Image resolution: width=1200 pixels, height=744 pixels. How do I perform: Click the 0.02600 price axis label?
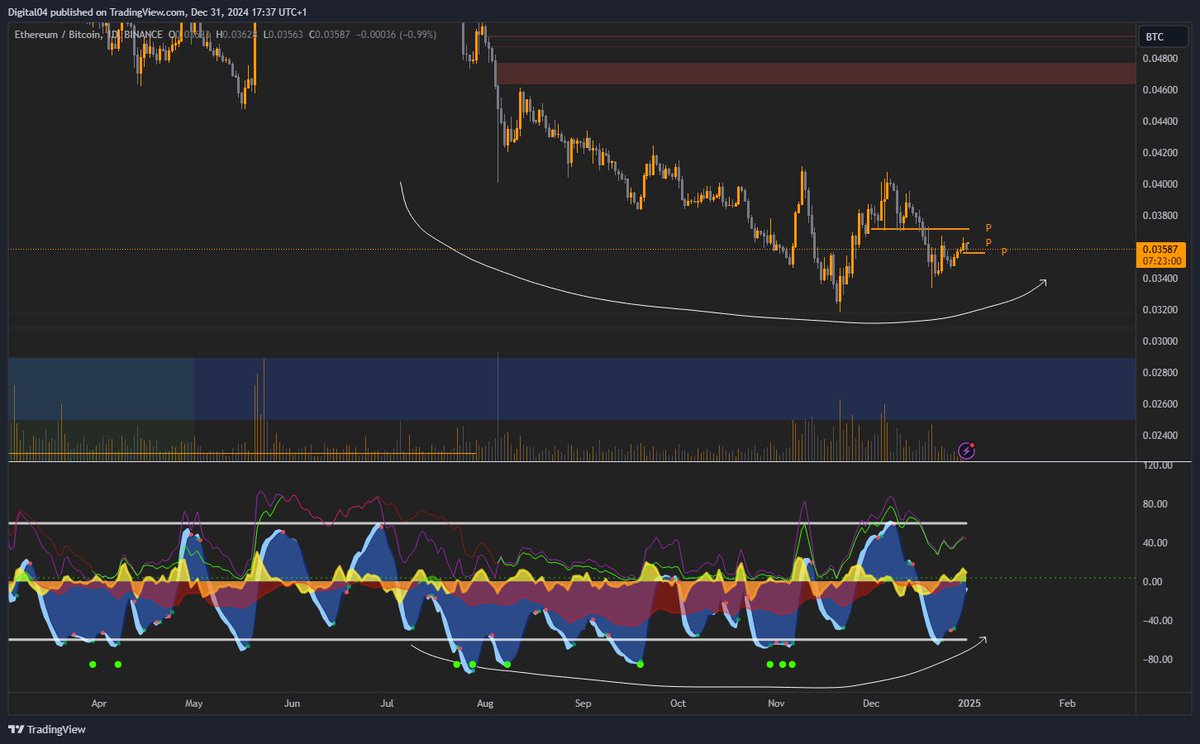(1162, 404)
